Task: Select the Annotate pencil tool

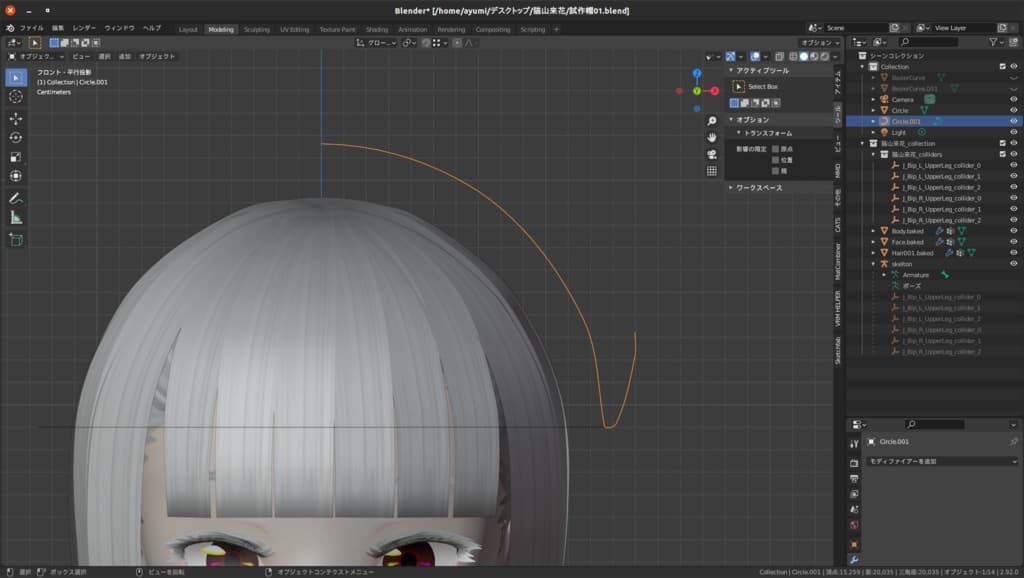Action: [16, 198]
